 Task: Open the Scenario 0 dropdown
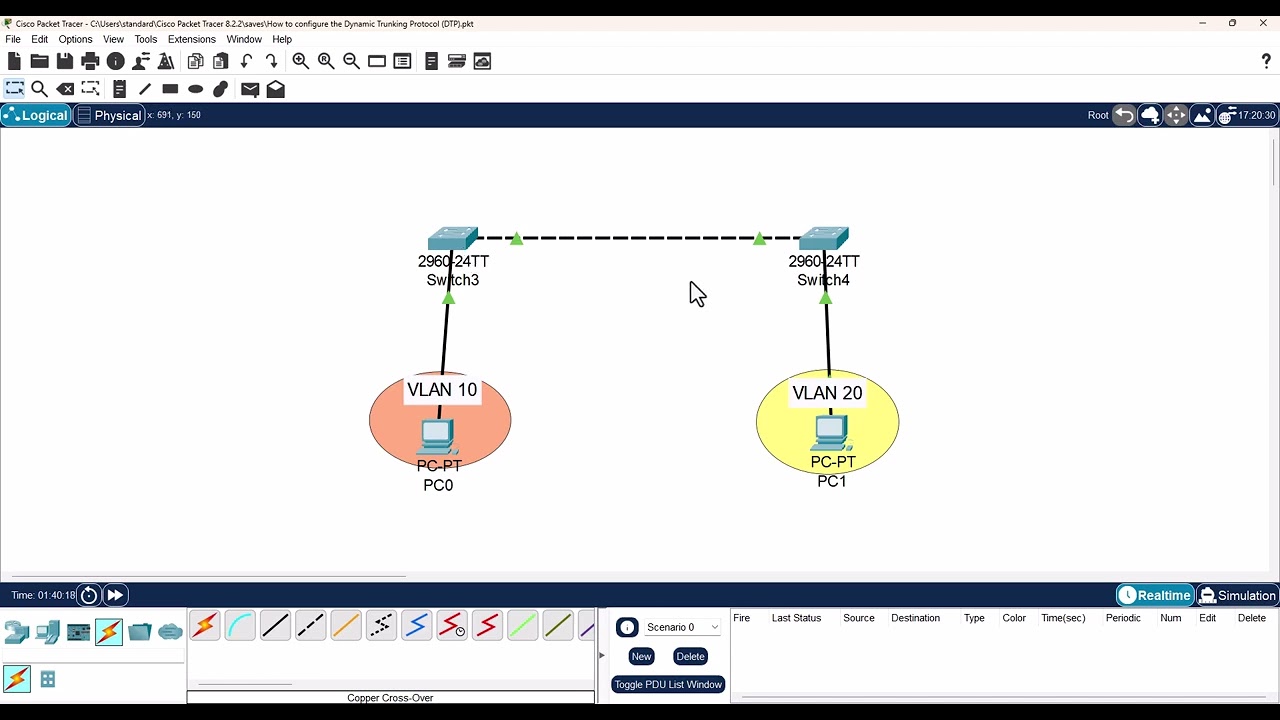(x=682, y=627)
